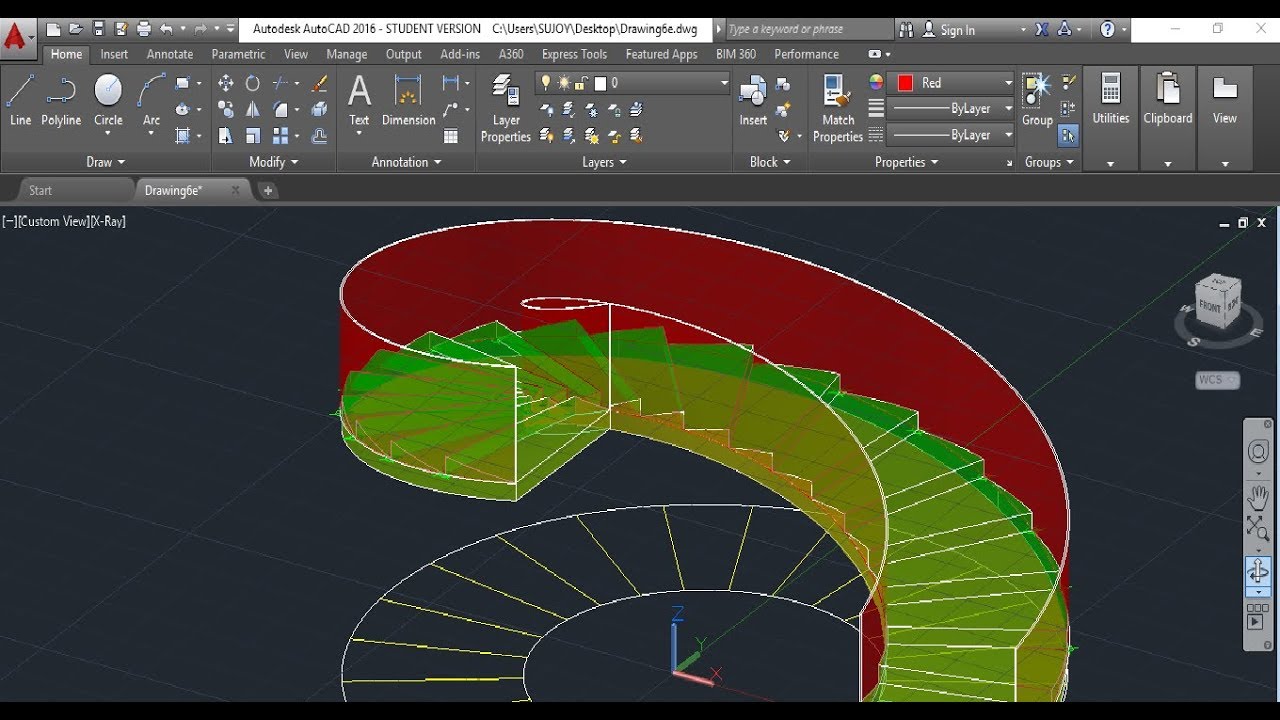Click the Save icon in quick access toolbar
1280x720 pixels.
99,29
